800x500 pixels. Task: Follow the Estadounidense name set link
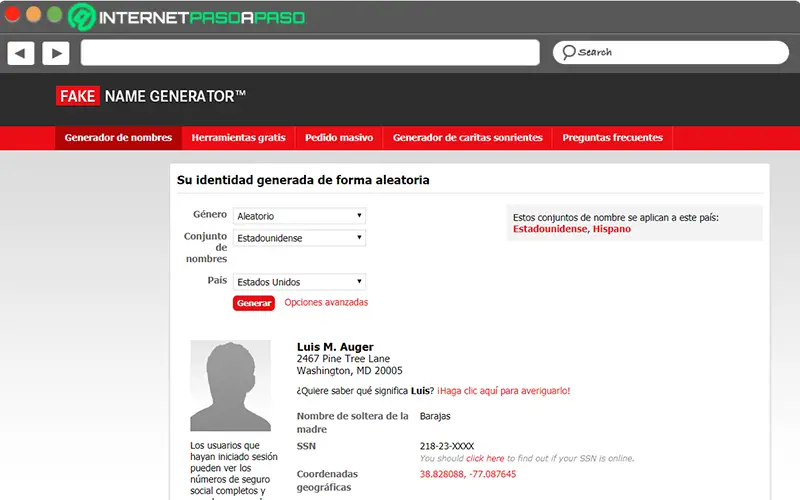pyautogui.click(x=549, y=229)
